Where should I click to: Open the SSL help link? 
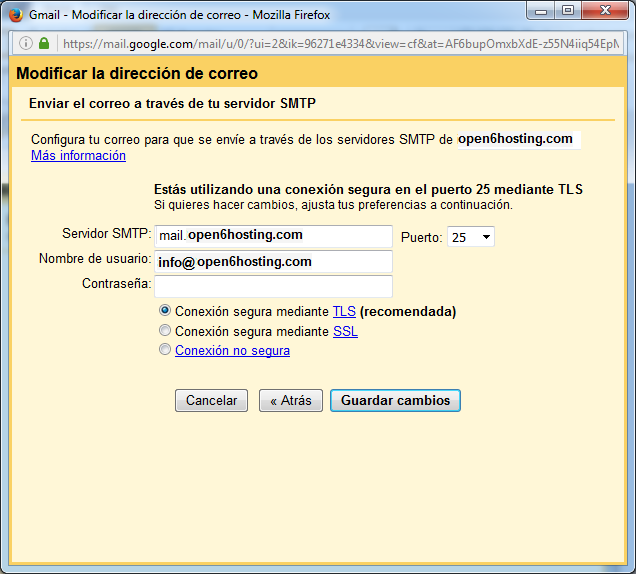(345, 331)
